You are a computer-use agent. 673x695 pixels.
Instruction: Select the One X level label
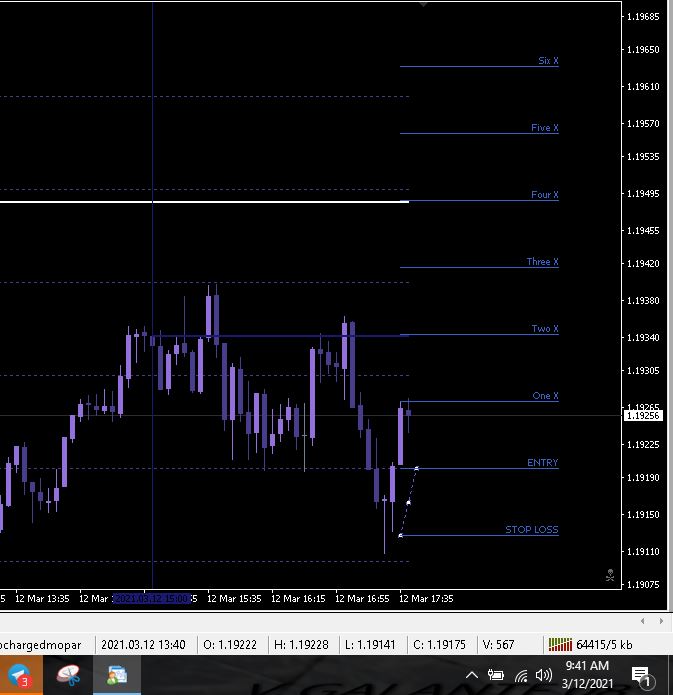(545, 395)
